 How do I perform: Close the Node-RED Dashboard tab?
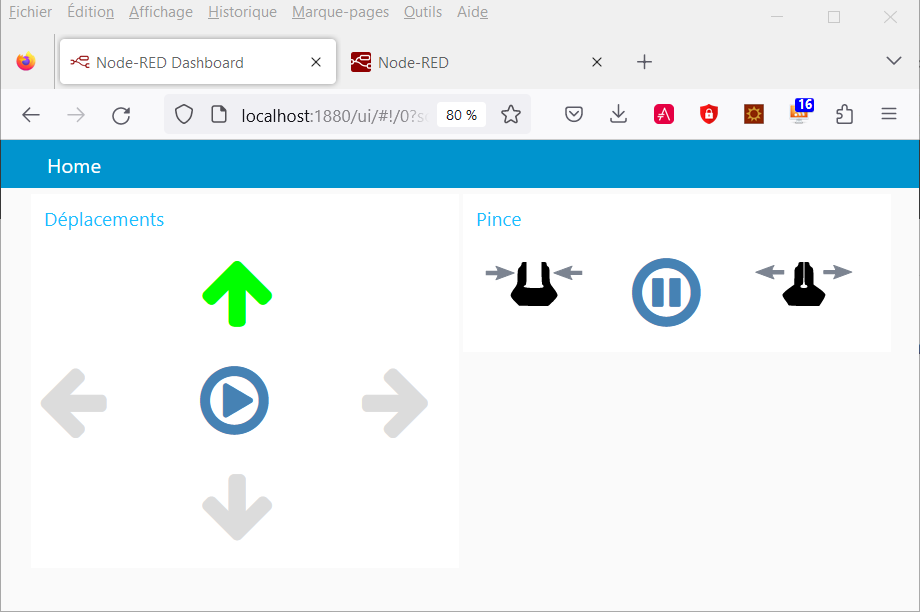pos(316,62)
